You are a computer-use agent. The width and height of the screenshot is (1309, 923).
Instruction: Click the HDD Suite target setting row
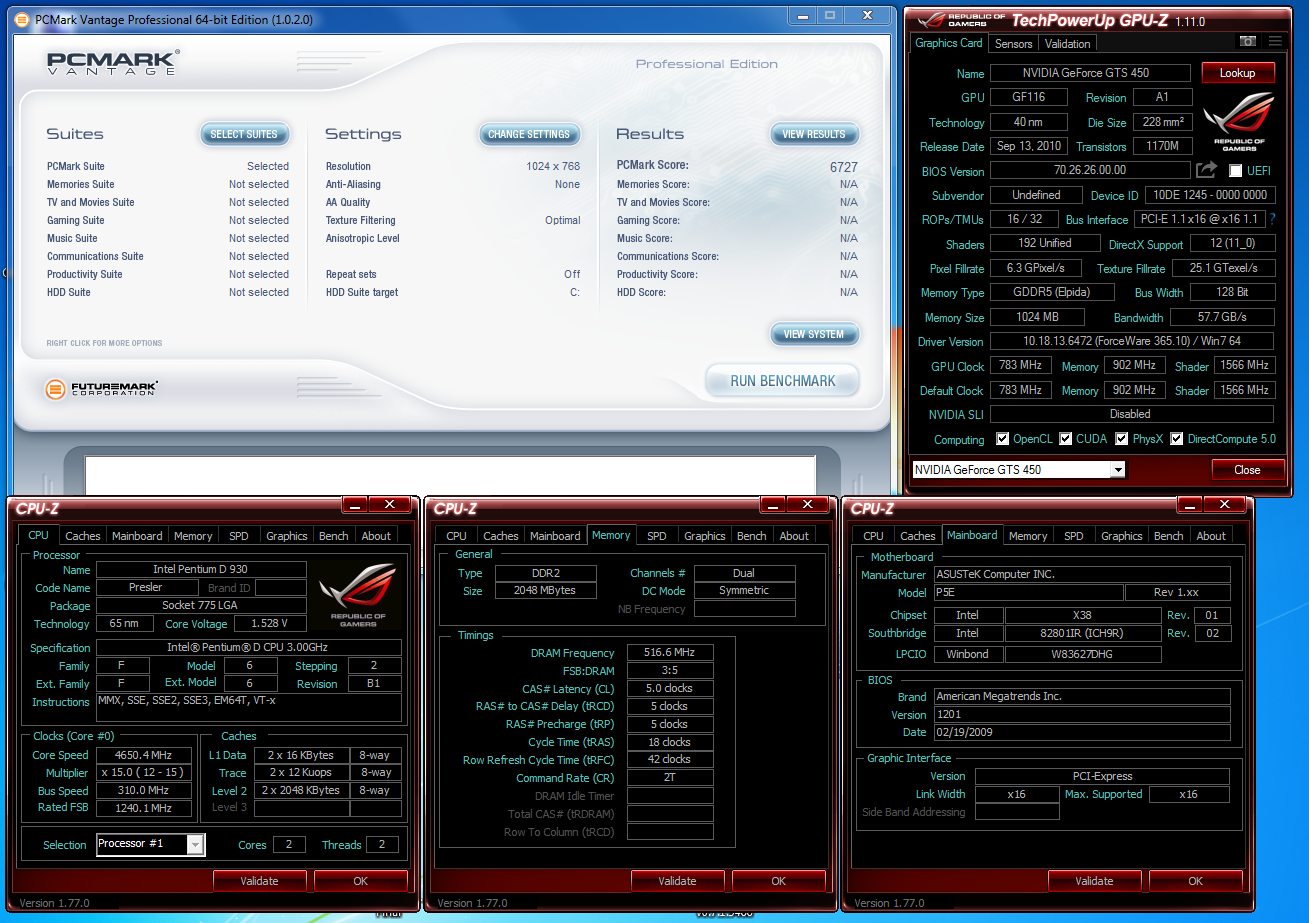[453, 292]
